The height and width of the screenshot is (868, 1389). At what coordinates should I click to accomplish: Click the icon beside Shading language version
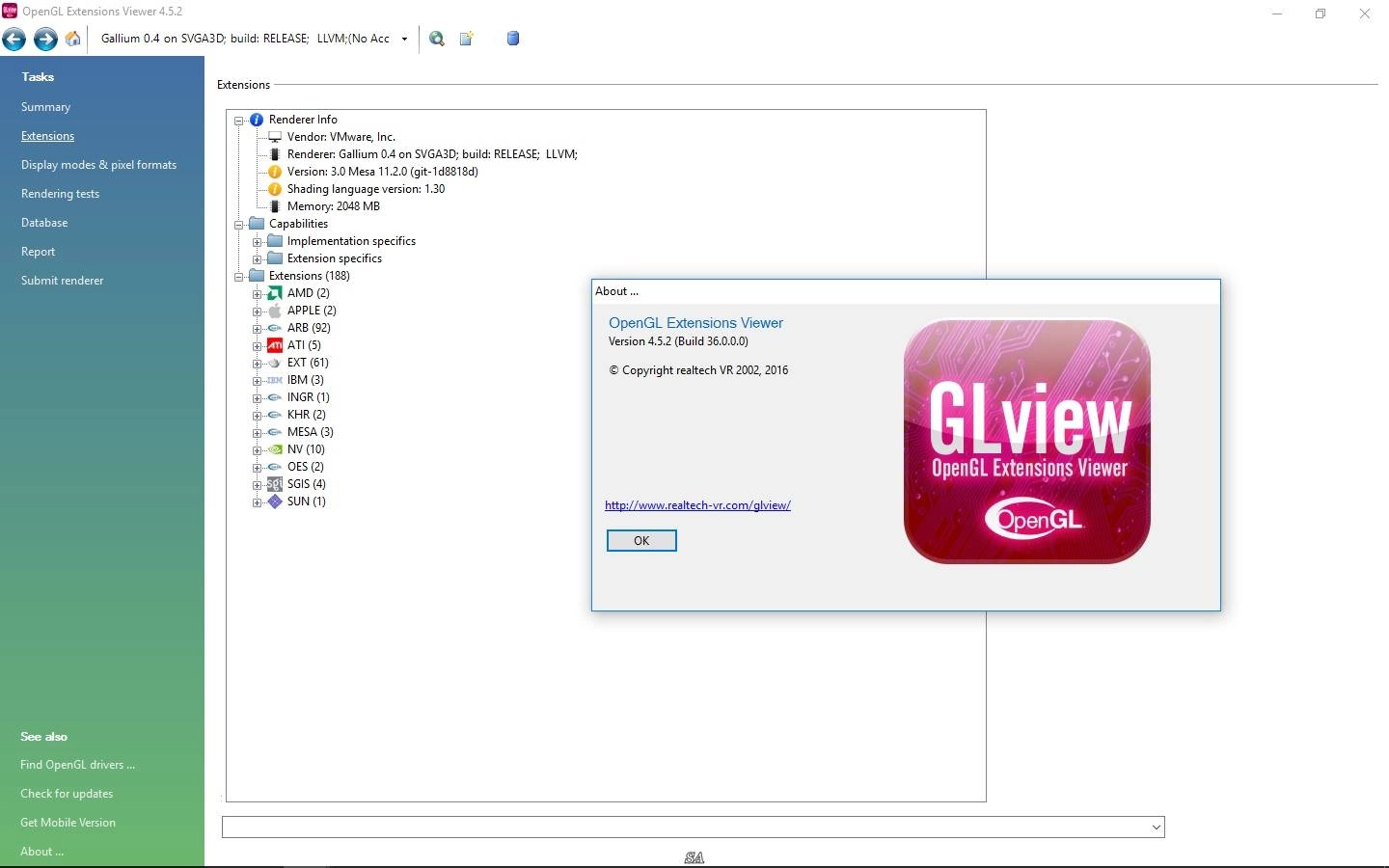(275, 189)
